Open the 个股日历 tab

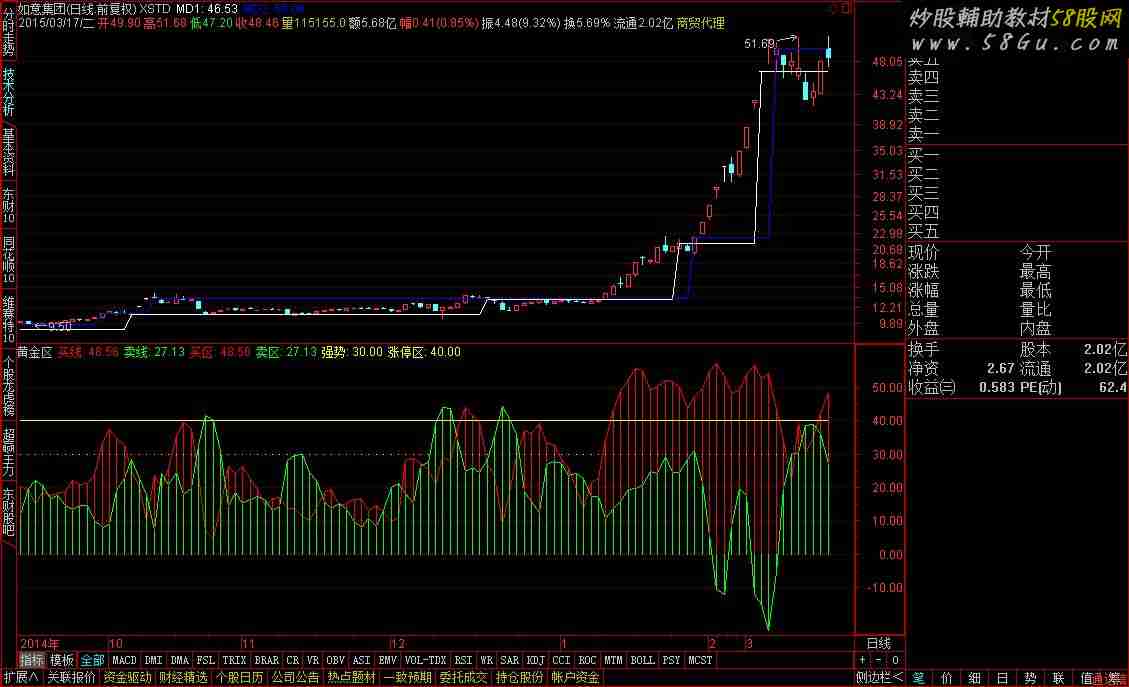click(x=240, y=677)
